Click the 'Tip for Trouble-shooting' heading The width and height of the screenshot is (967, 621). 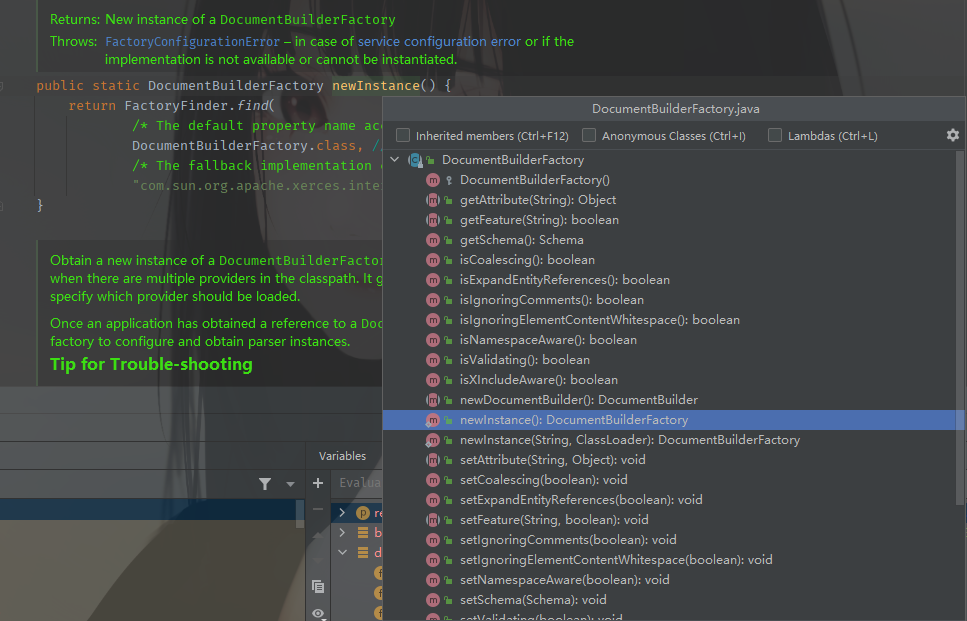[151, 364]
